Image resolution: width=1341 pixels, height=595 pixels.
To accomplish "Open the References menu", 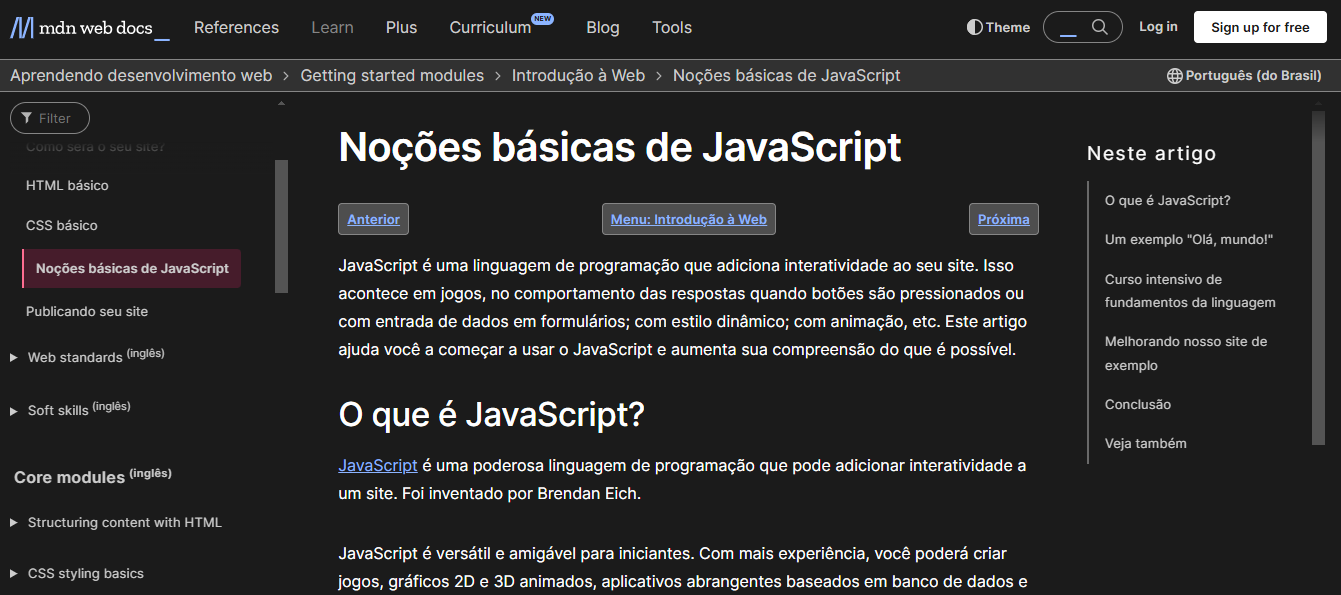I will pyautogui.click(x=236, y=28).
